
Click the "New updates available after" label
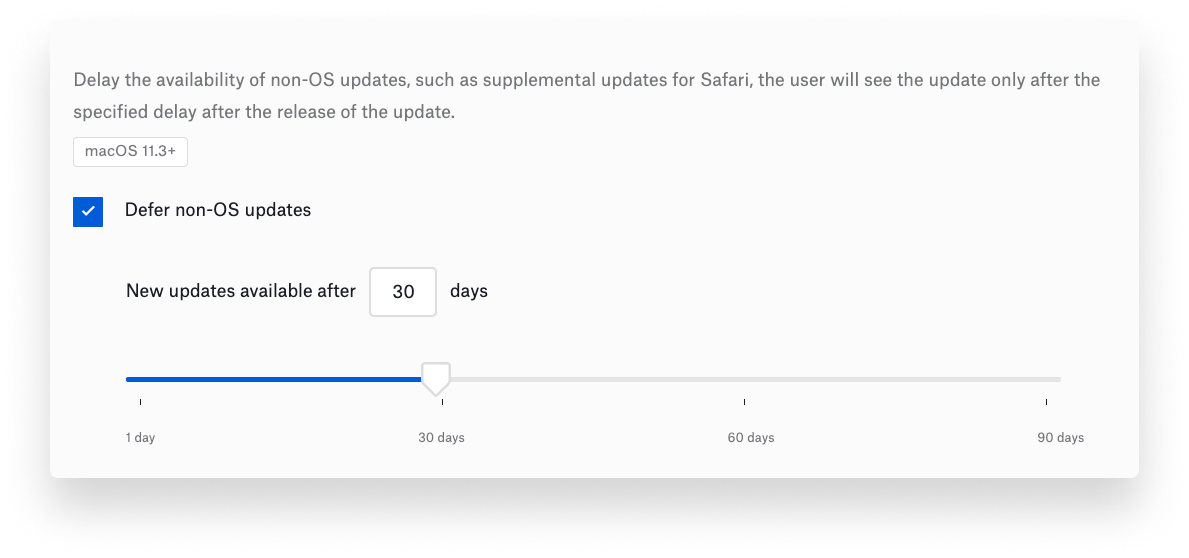(x=241, y=292)
